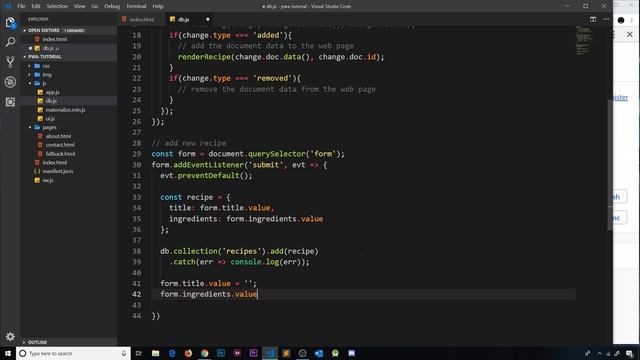Launch Microsoft Edge from the taskbar
The image size is (640, 360).
pos(172,353)
